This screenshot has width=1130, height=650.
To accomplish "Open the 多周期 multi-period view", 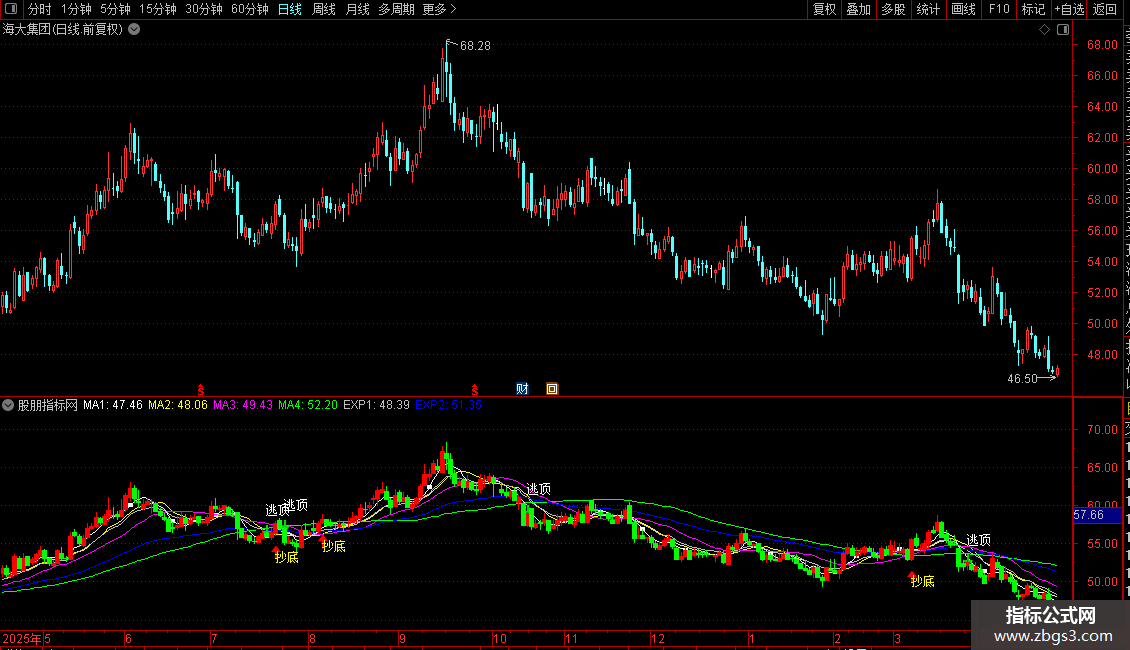I will click(396, 9).
